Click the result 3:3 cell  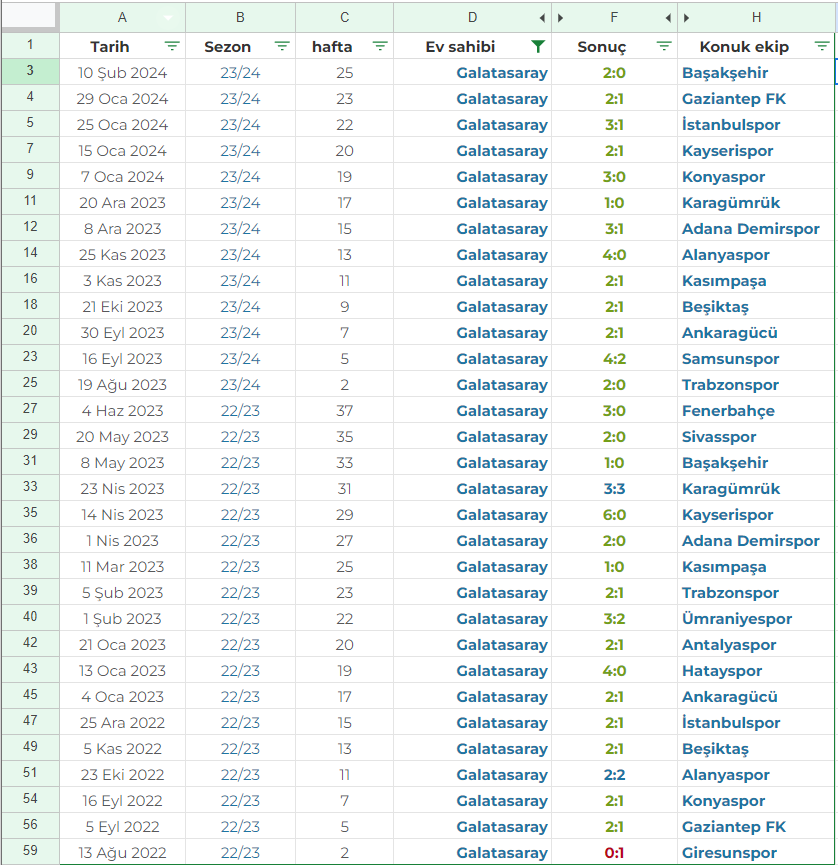pyautogui.click(x=614, y=488)
